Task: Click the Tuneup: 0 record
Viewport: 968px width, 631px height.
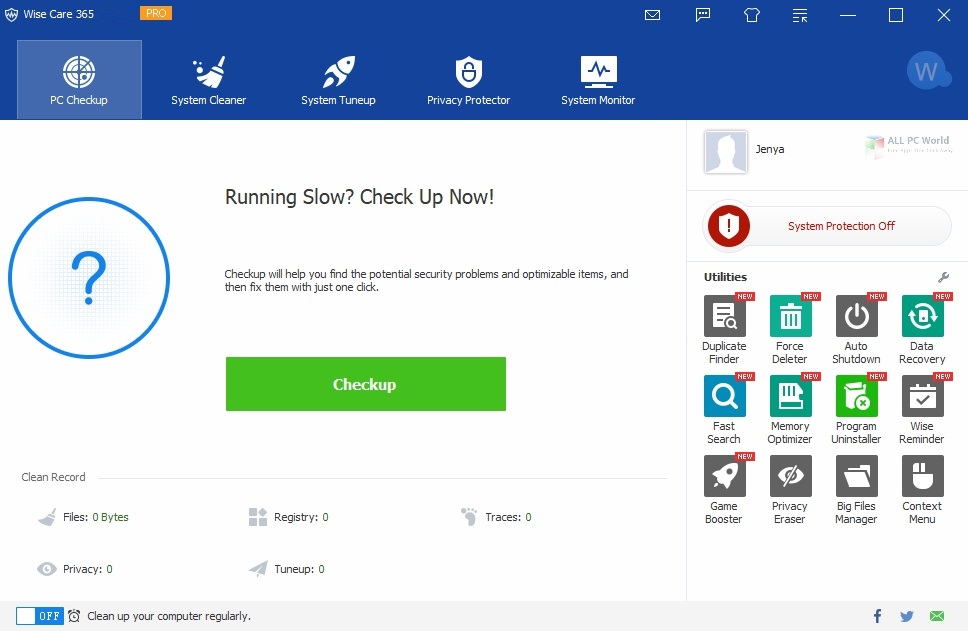Action: (x=286, y=569)
